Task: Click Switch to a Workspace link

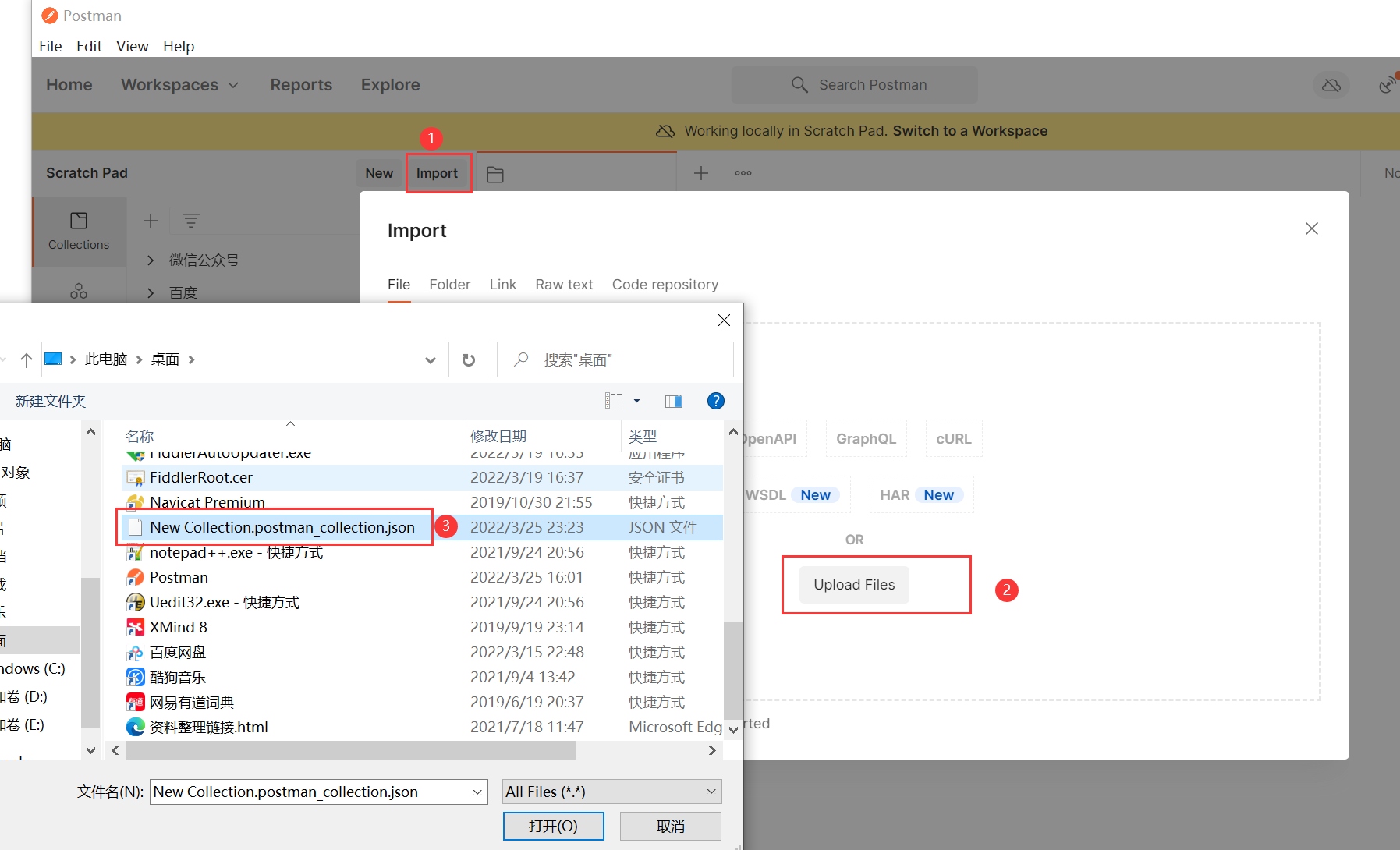Action: point(969,131)
